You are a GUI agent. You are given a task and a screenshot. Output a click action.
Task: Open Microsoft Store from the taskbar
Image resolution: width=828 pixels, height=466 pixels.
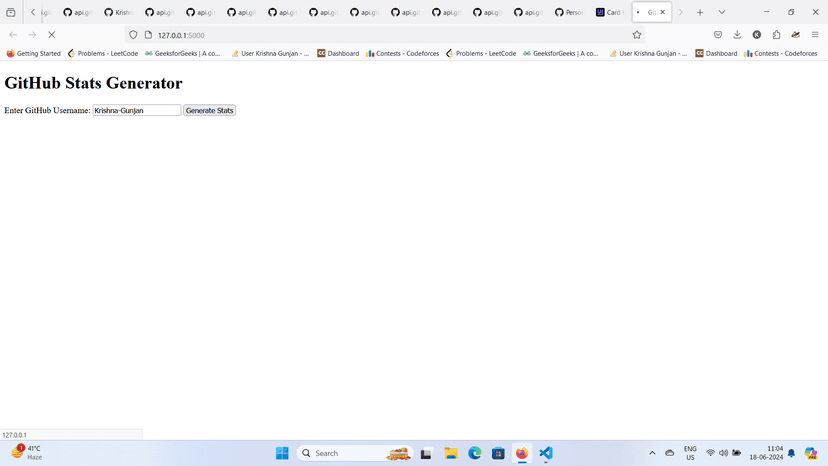(498, 453)
